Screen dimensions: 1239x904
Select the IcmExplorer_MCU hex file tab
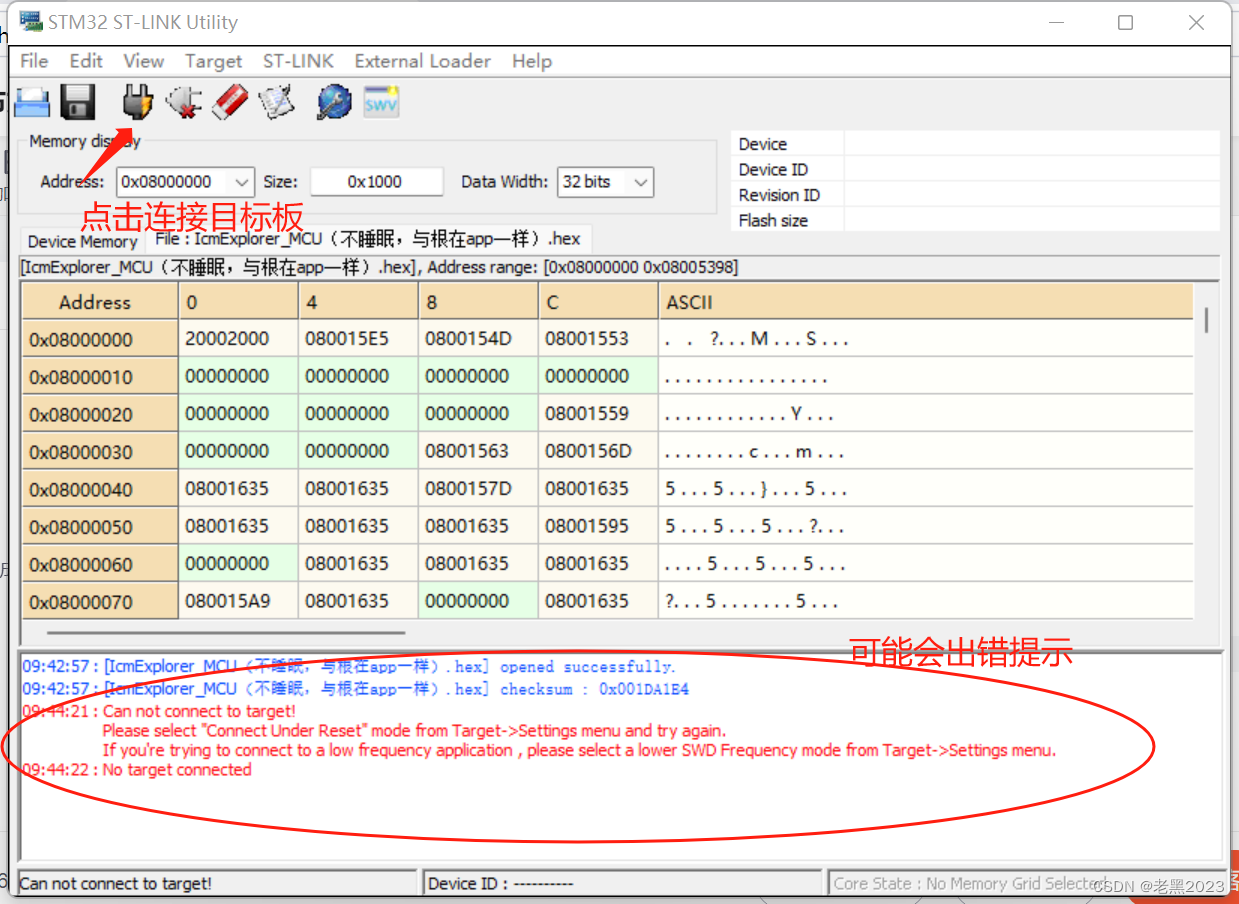click(x=368, y=239)
